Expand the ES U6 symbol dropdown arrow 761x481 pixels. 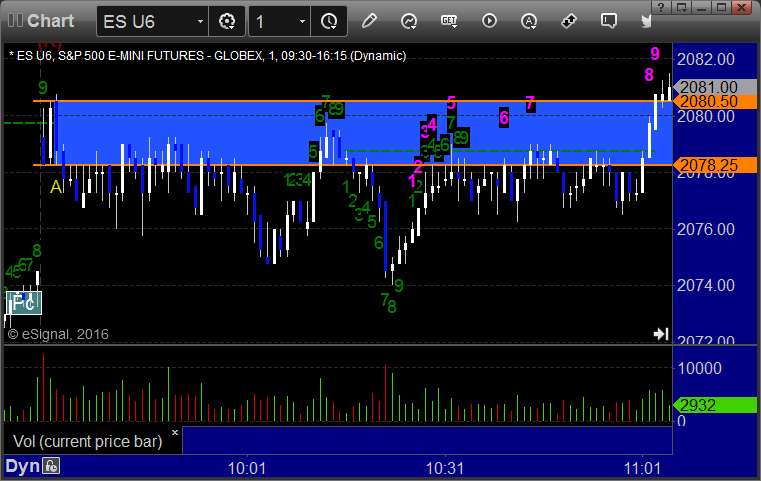point(200,21)
